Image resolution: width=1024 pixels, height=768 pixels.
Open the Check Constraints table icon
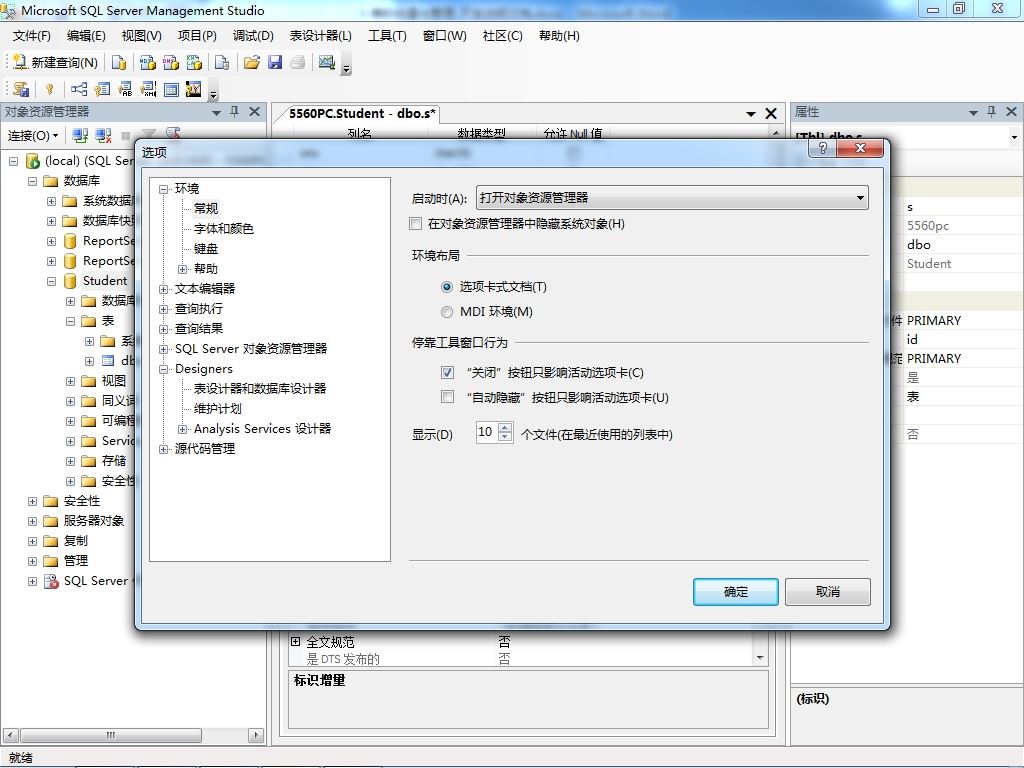click(171, 89)
